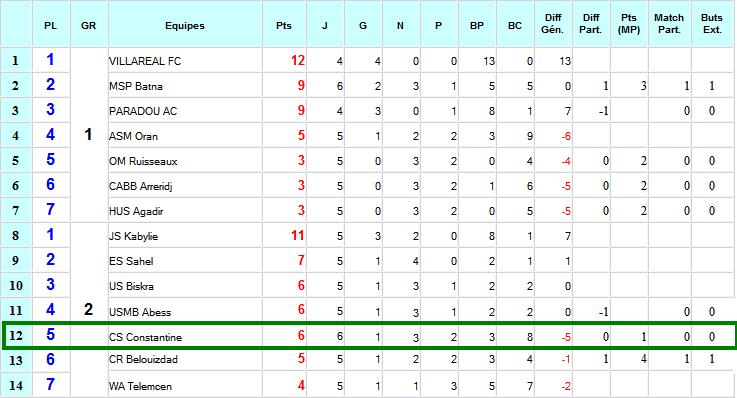The image size is (737, 398).
Task: Select the Pts column header
Action: pyautogui.click(x=284, y=24)
